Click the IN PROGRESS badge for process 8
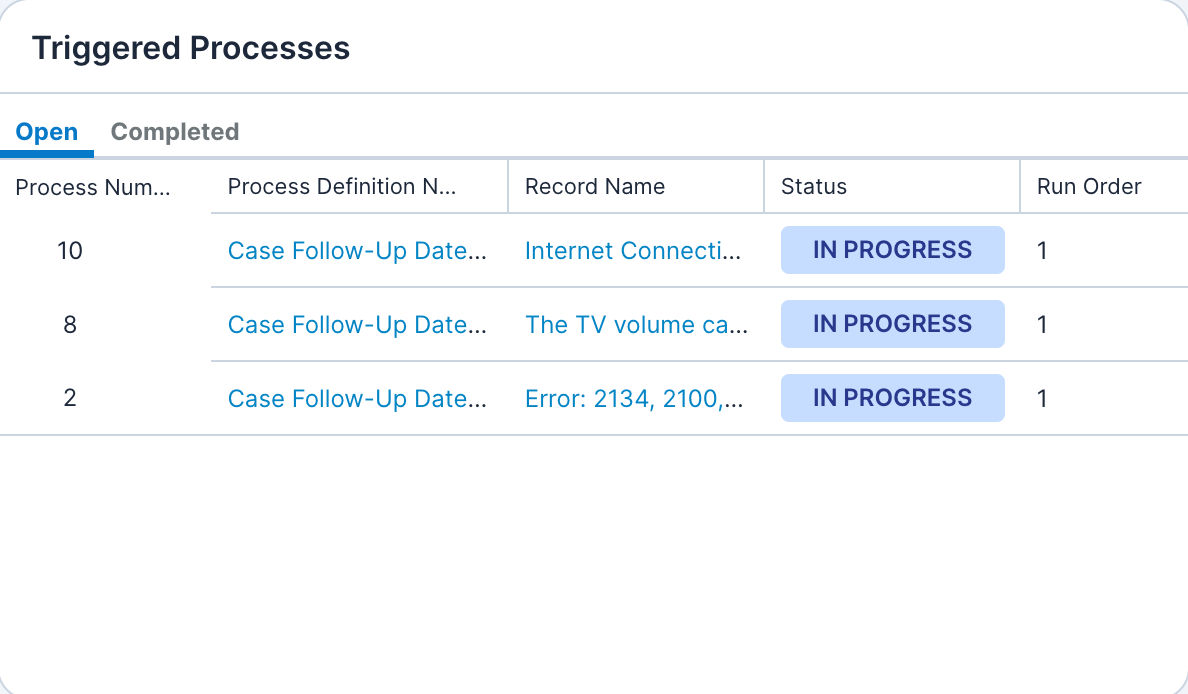Screen dimensions: 1188x694 [x=892, y=324]
